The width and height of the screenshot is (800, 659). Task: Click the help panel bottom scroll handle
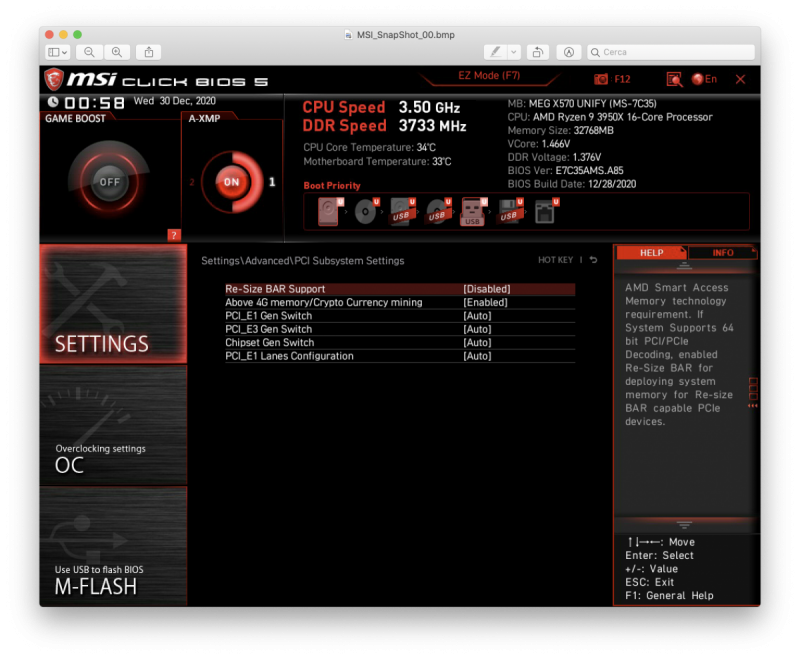coord(684,524)
